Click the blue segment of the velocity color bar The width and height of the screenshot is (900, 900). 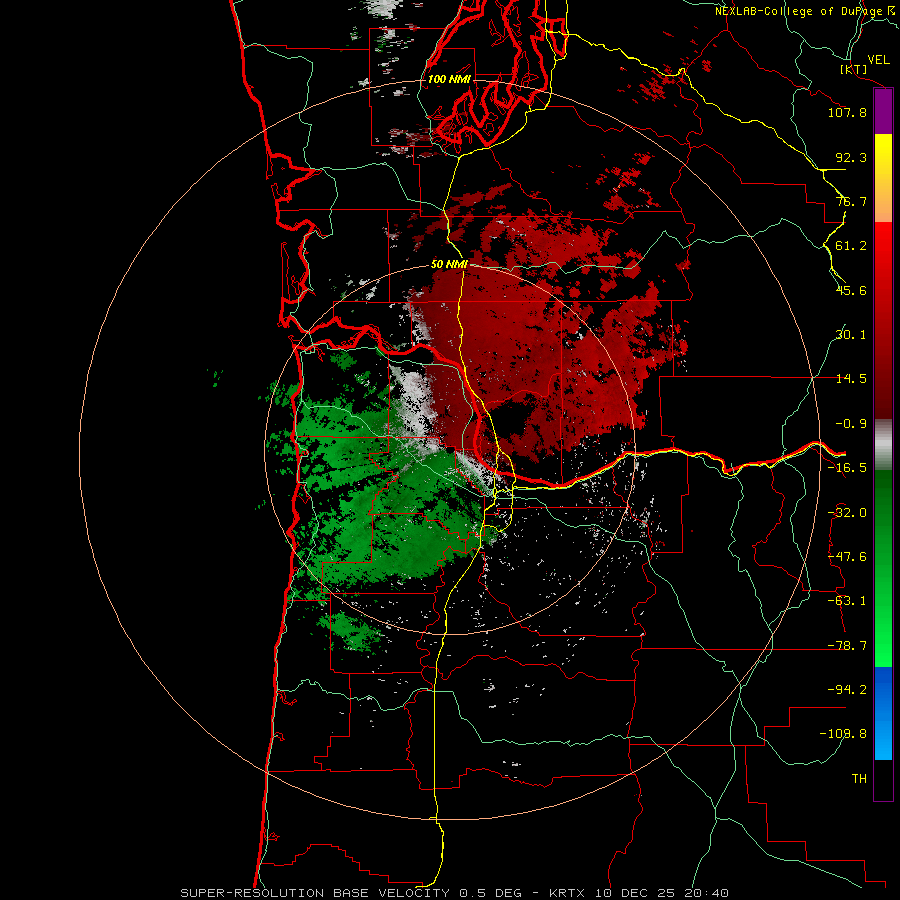pyautogui.click(x=883, y=713)
